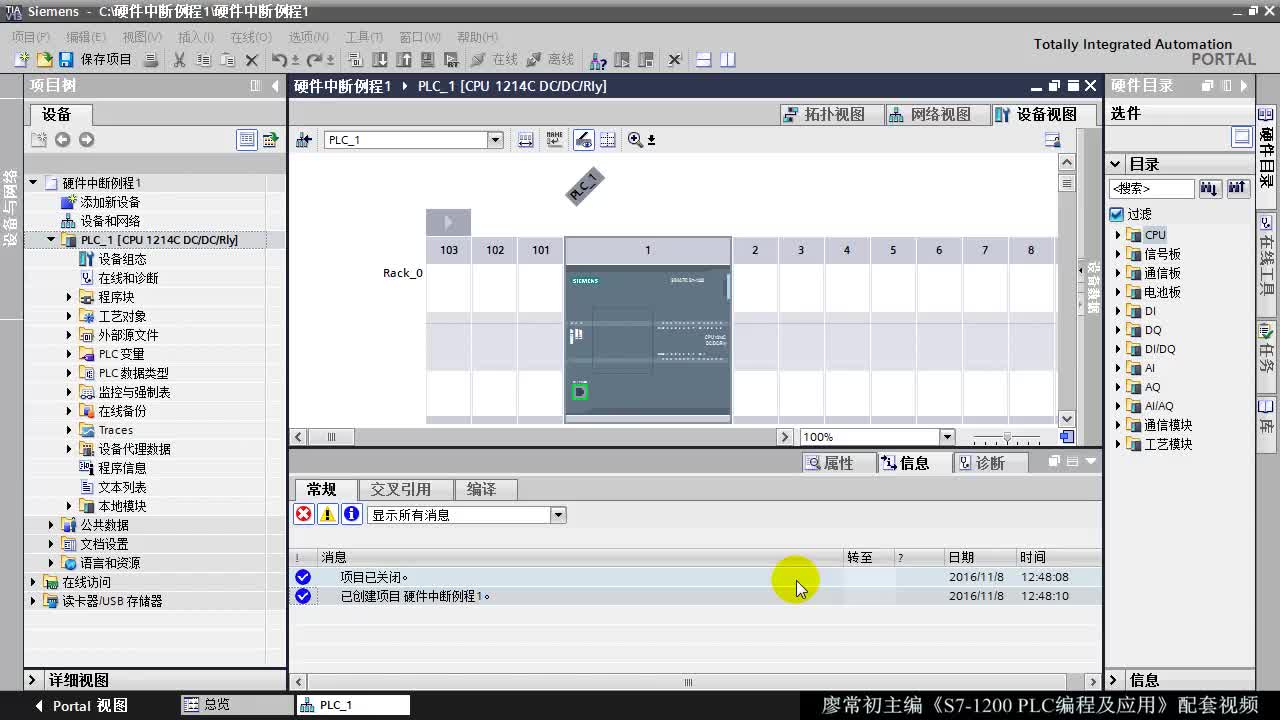The height and width of the screenshot is (720, 1280).
Task: Click the new project icon
Action: (21, 60)
